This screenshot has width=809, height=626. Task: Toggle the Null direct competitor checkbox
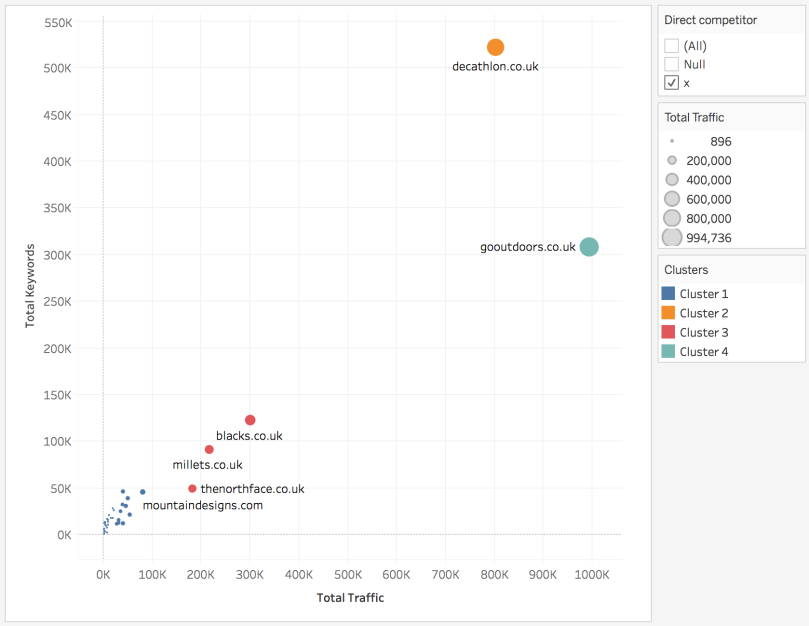coord(671,64)
